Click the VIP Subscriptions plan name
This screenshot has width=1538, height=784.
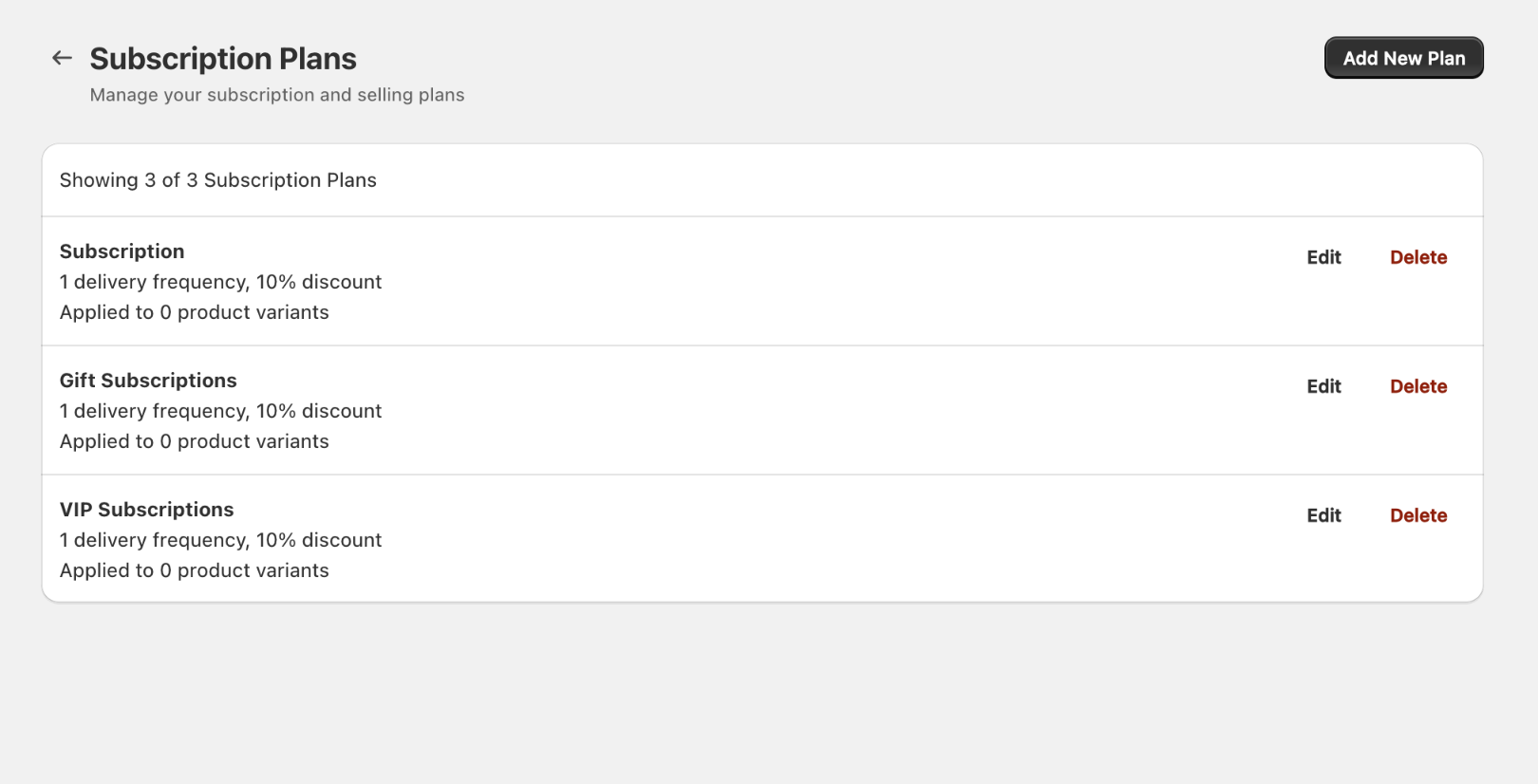point(146,510)
